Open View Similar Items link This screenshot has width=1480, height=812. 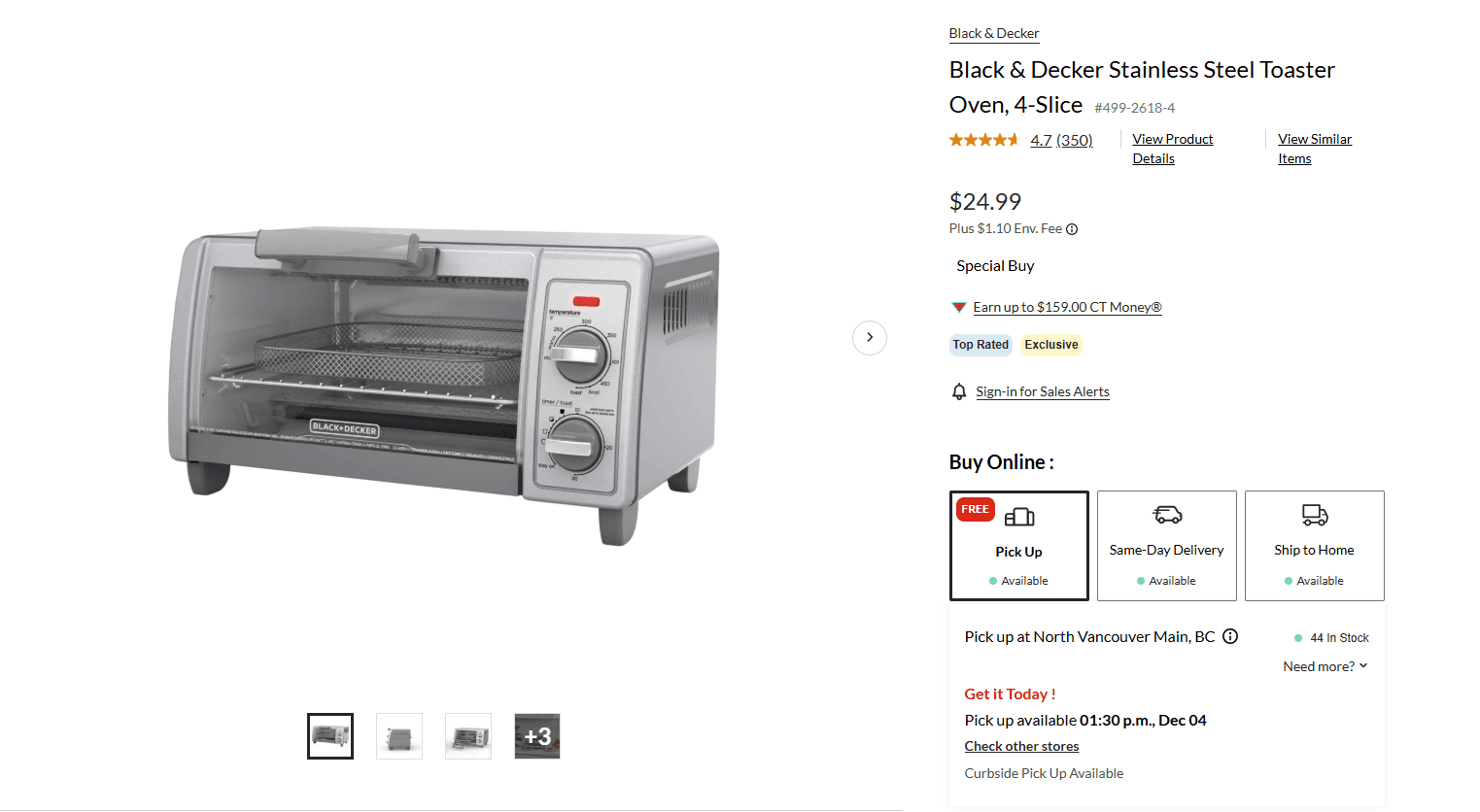[x=1315, y=149]
